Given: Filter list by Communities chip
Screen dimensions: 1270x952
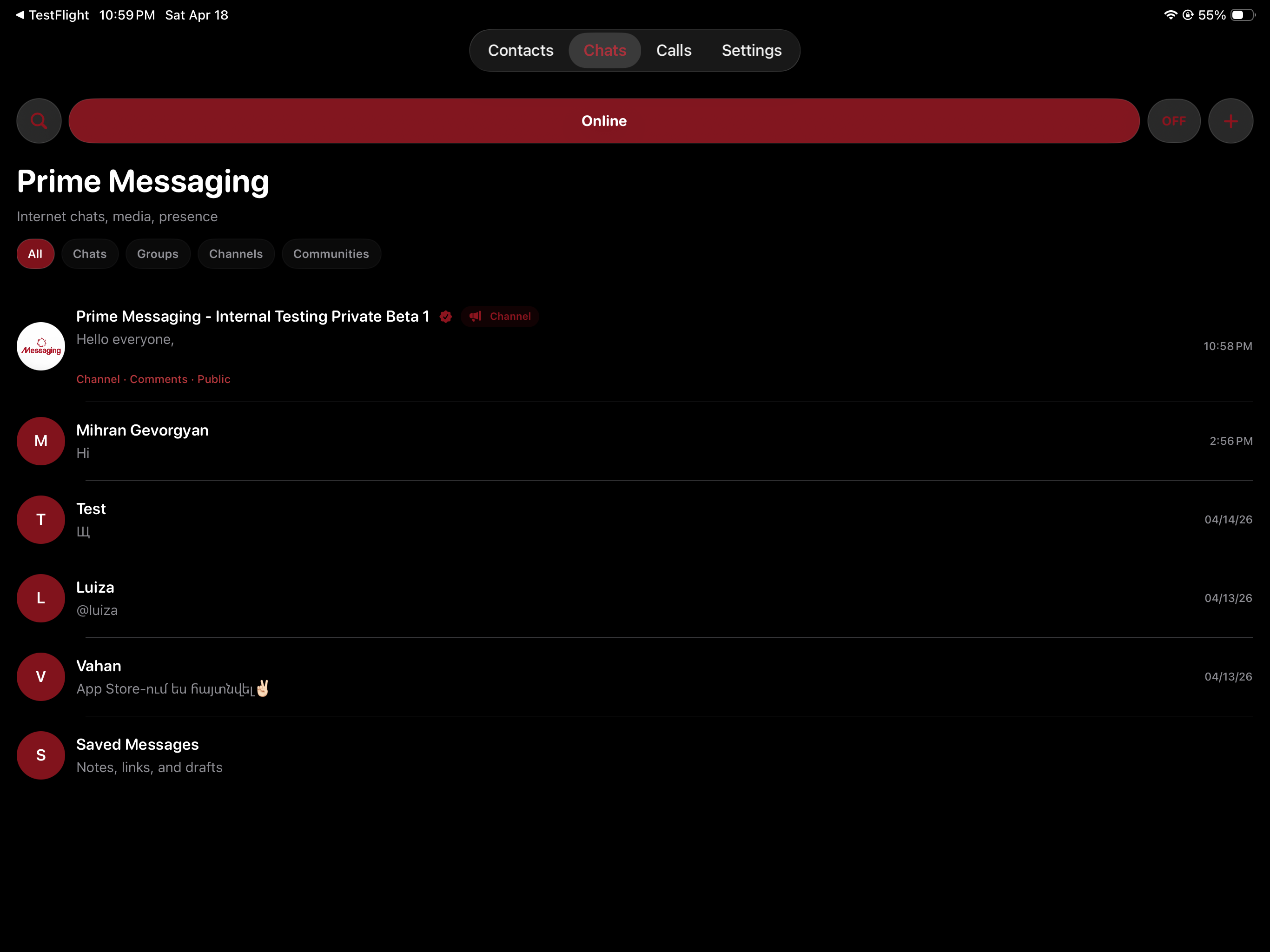Looking at the screenshot, I should click(331, 254).
